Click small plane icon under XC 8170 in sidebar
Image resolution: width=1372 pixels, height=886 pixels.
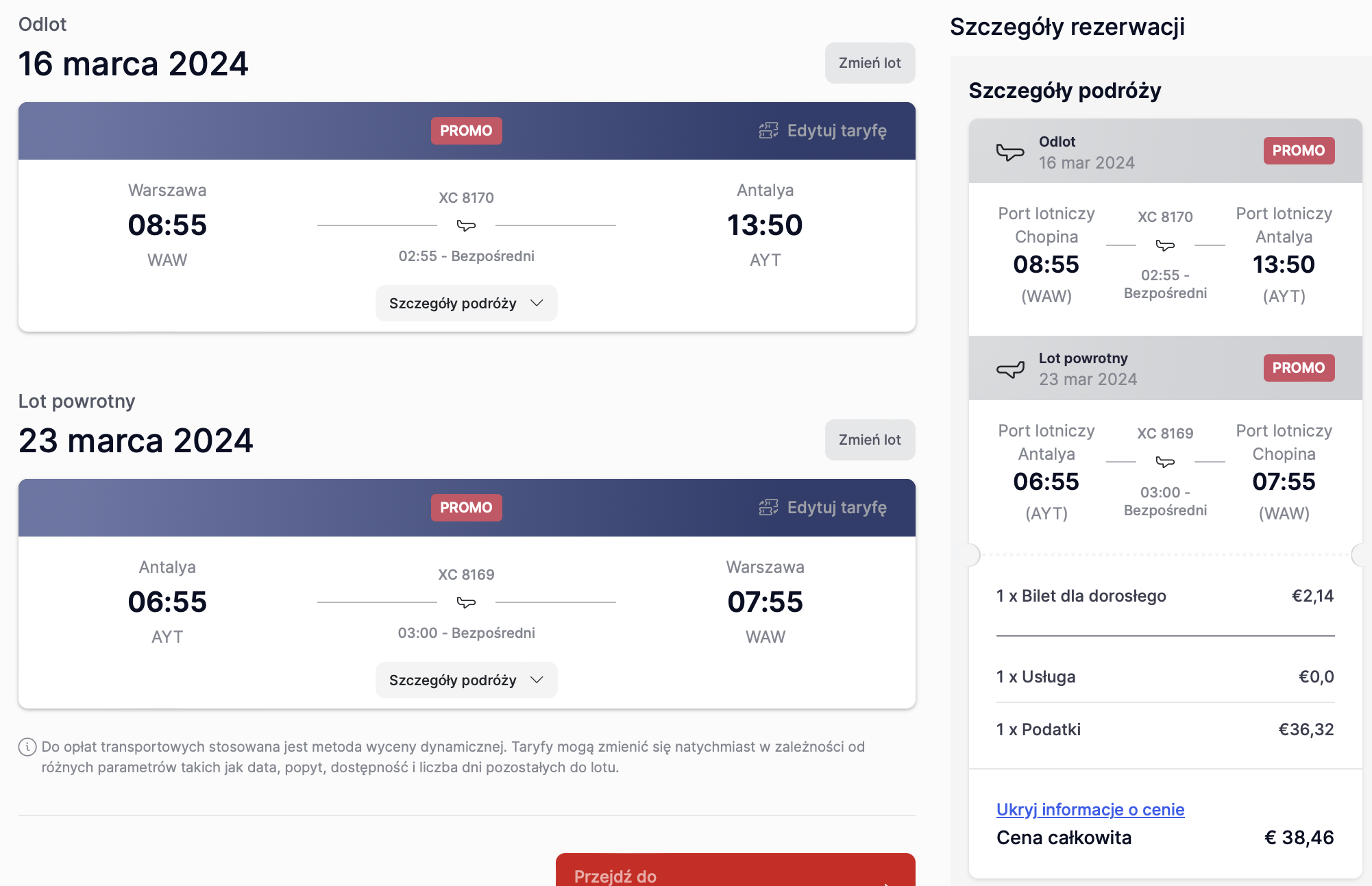coord(1165,245)
